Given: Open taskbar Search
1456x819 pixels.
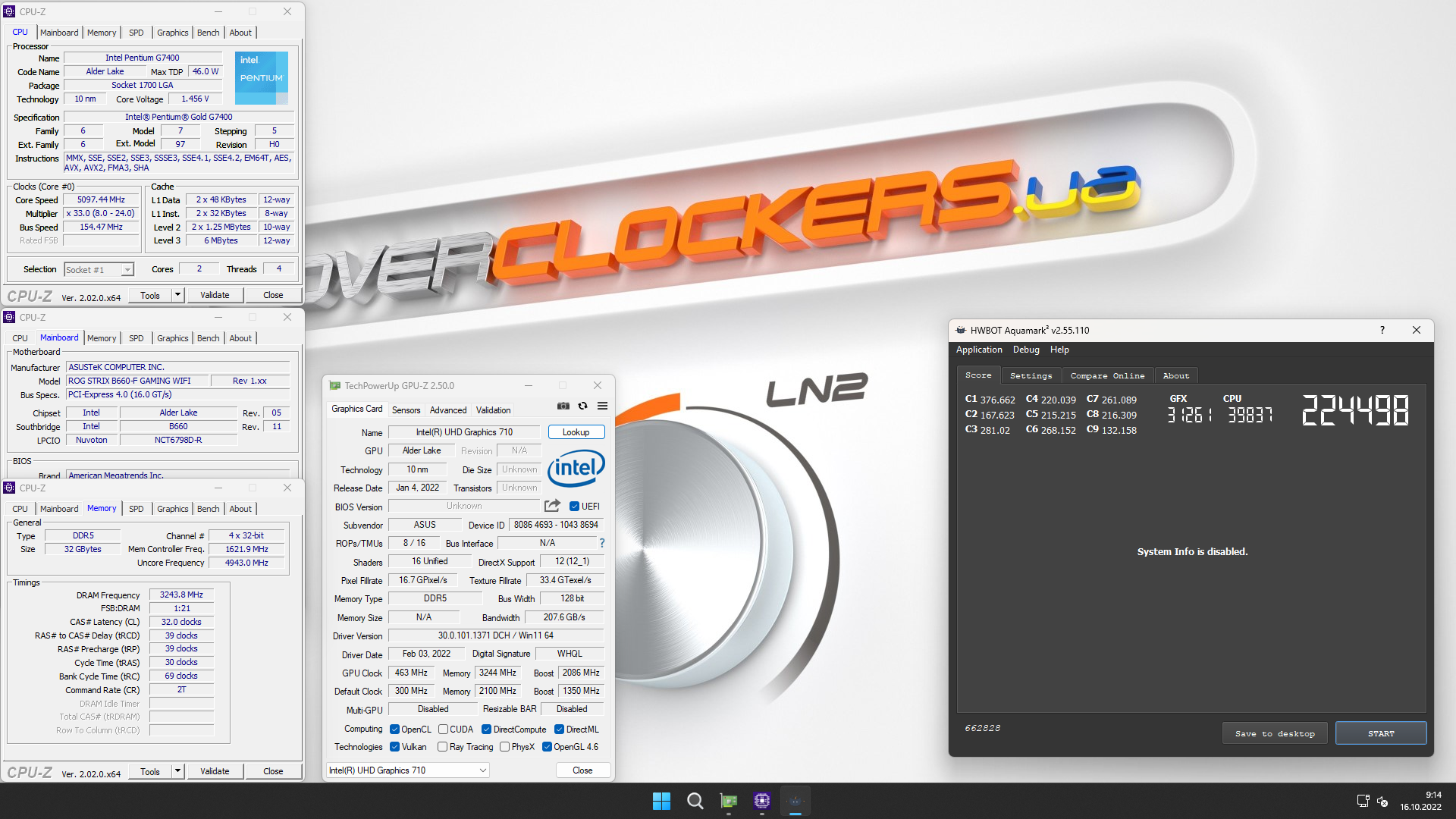Looking at the screenshot, I should [x=695, y=801].
